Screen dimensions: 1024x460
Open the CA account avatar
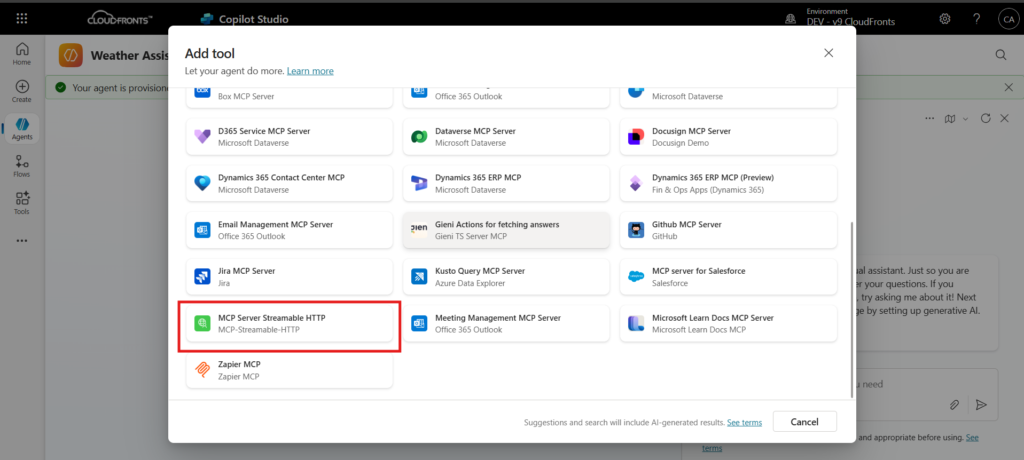pyautogui.click(x=1007, y=19)
